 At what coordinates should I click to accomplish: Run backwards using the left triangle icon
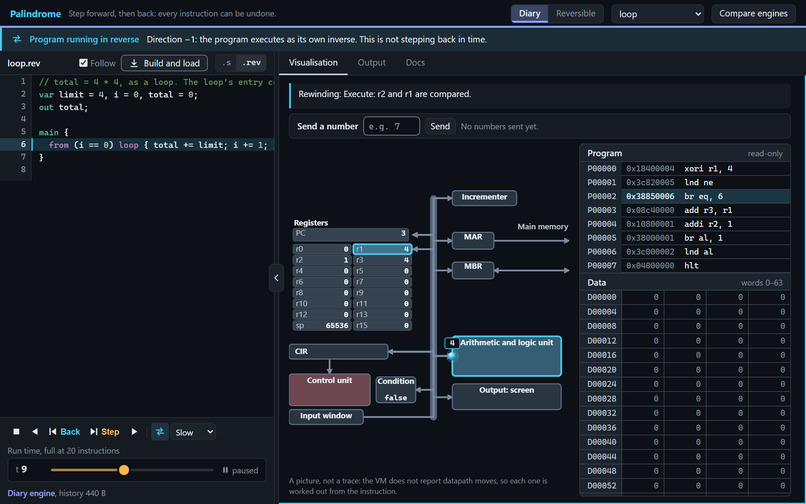[35, 432]
